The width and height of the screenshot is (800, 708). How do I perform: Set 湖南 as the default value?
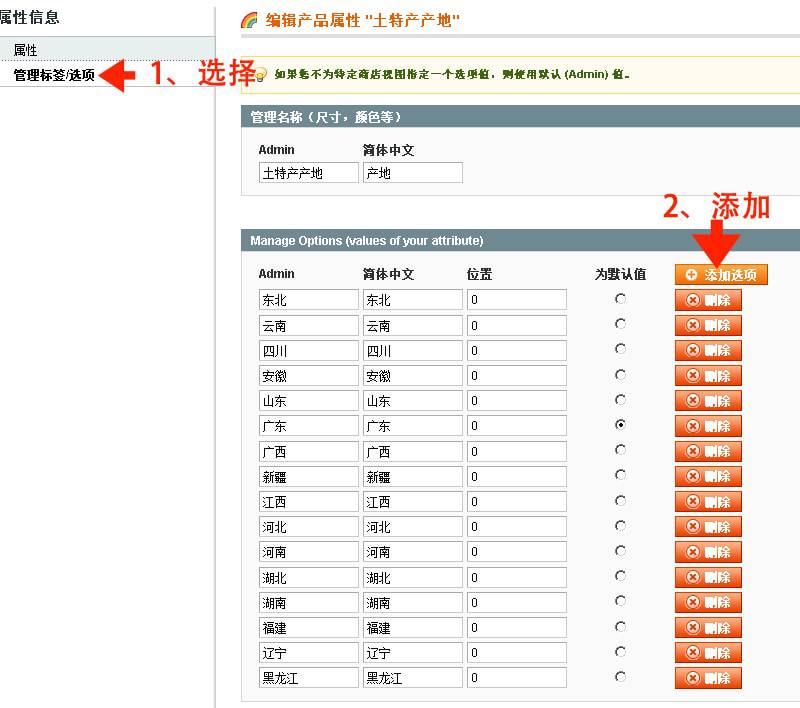pyautogui.click(x=621, y=602)
